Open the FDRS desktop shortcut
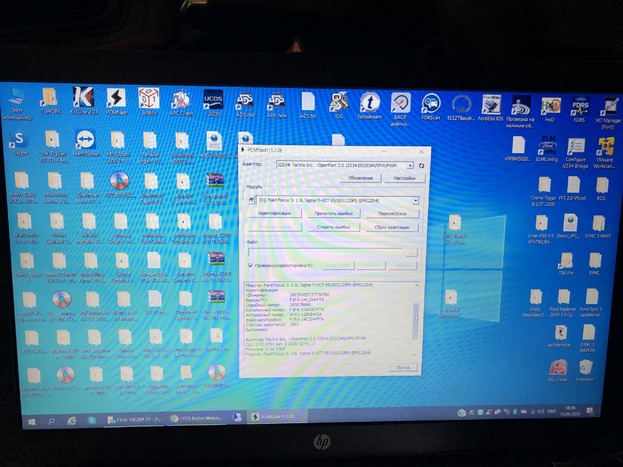623x467 pixels. tap(579, 106)
